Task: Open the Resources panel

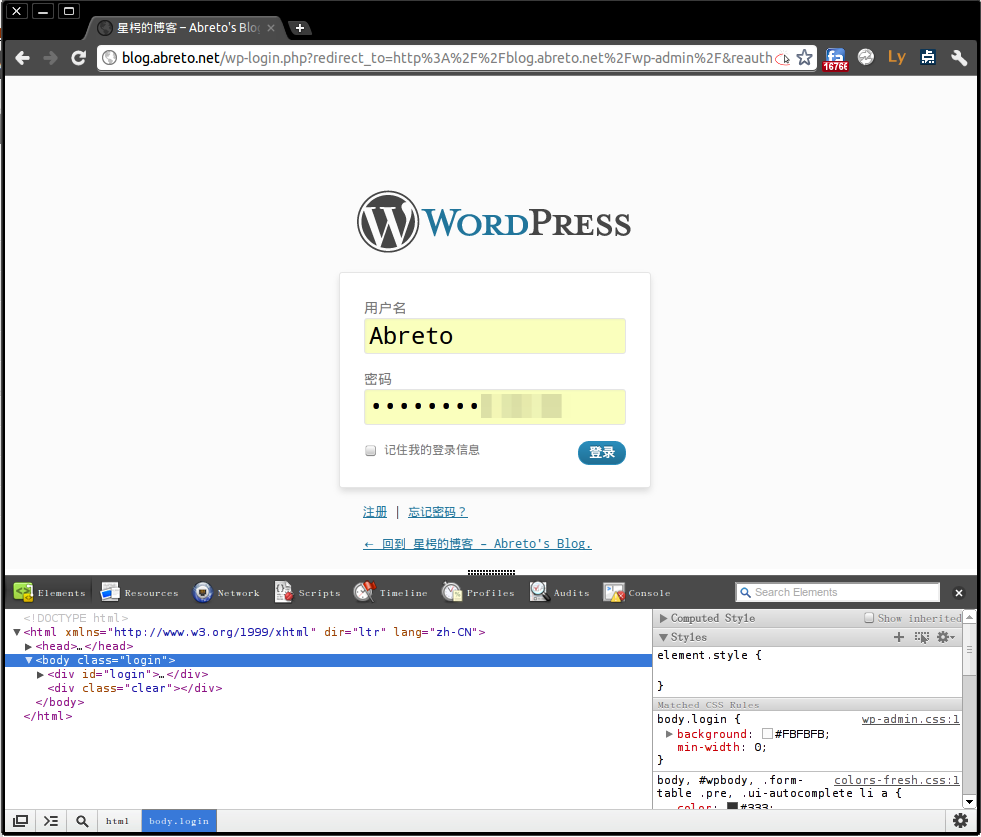Action: click(139, 592)
